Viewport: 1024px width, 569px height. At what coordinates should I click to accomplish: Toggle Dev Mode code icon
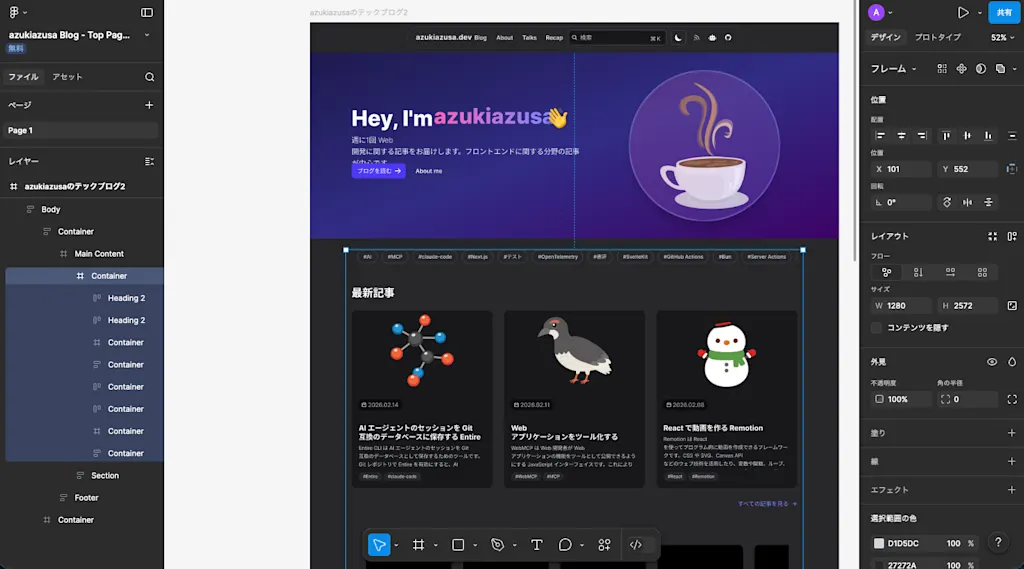[x=635, y=545]
